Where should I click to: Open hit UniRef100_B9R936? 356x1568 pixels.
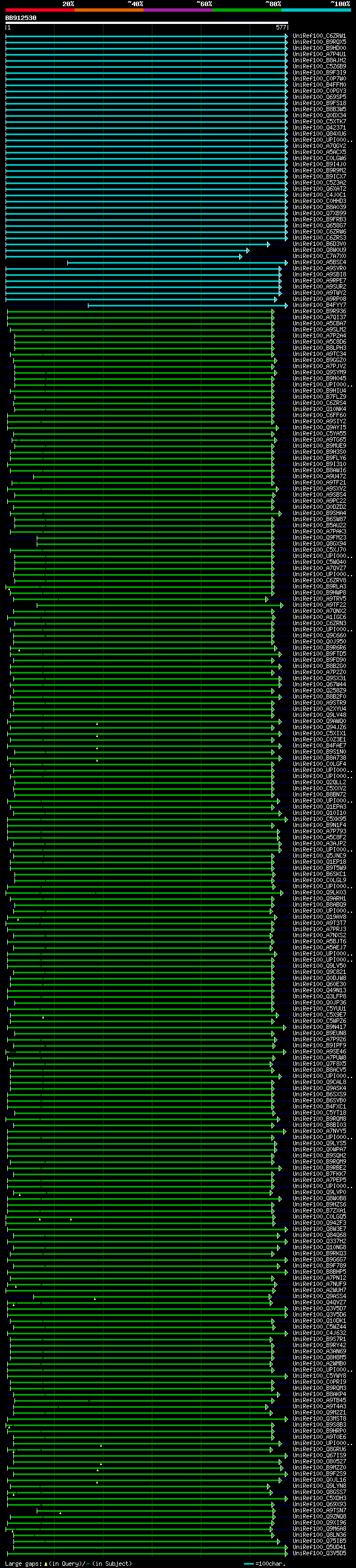tap(319, 311)
